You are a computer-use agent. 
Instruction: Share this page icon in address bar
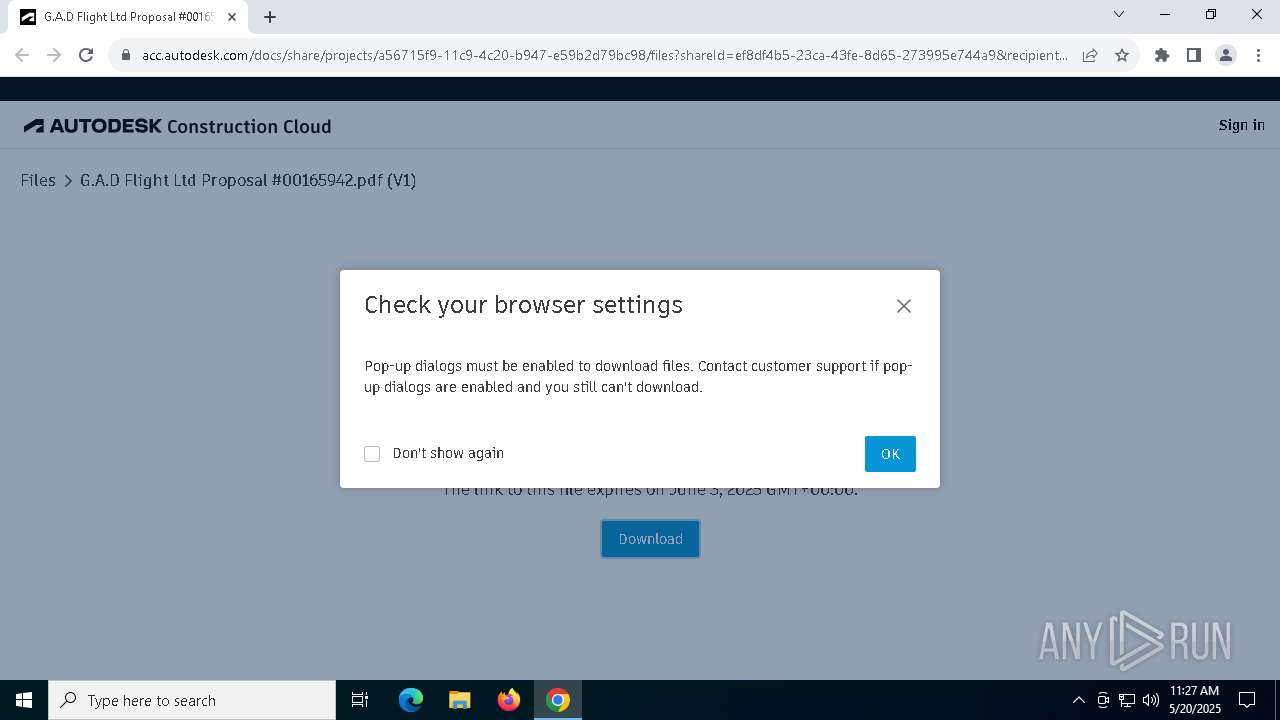(x=1090, y=55)
